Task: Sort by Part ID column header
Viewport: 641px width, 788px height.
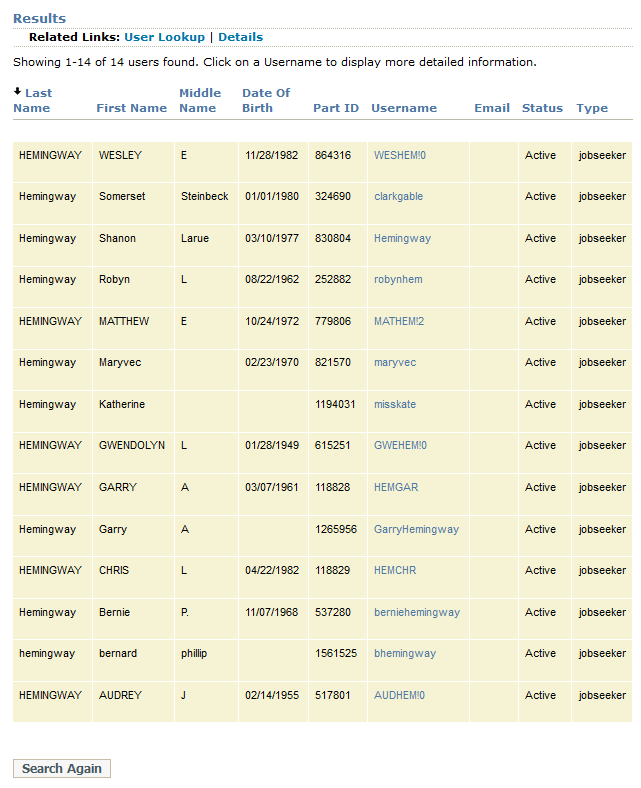Action: coord(336,108)
